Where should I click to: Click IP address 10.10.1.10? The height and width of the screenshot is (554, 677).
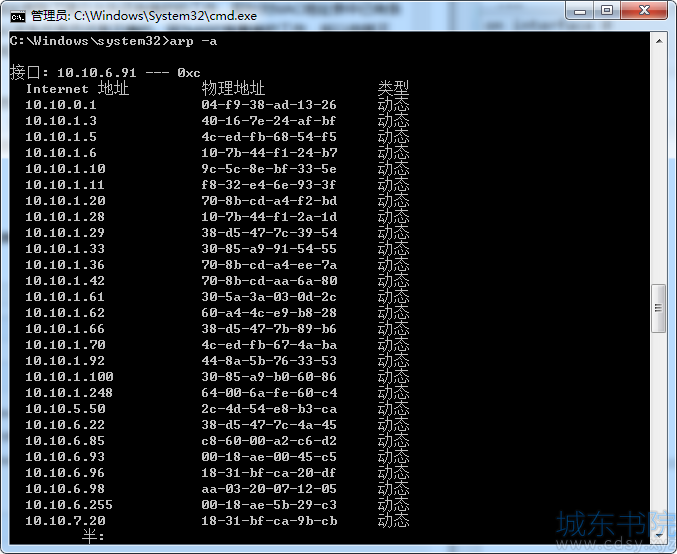[x=65, y=169]
